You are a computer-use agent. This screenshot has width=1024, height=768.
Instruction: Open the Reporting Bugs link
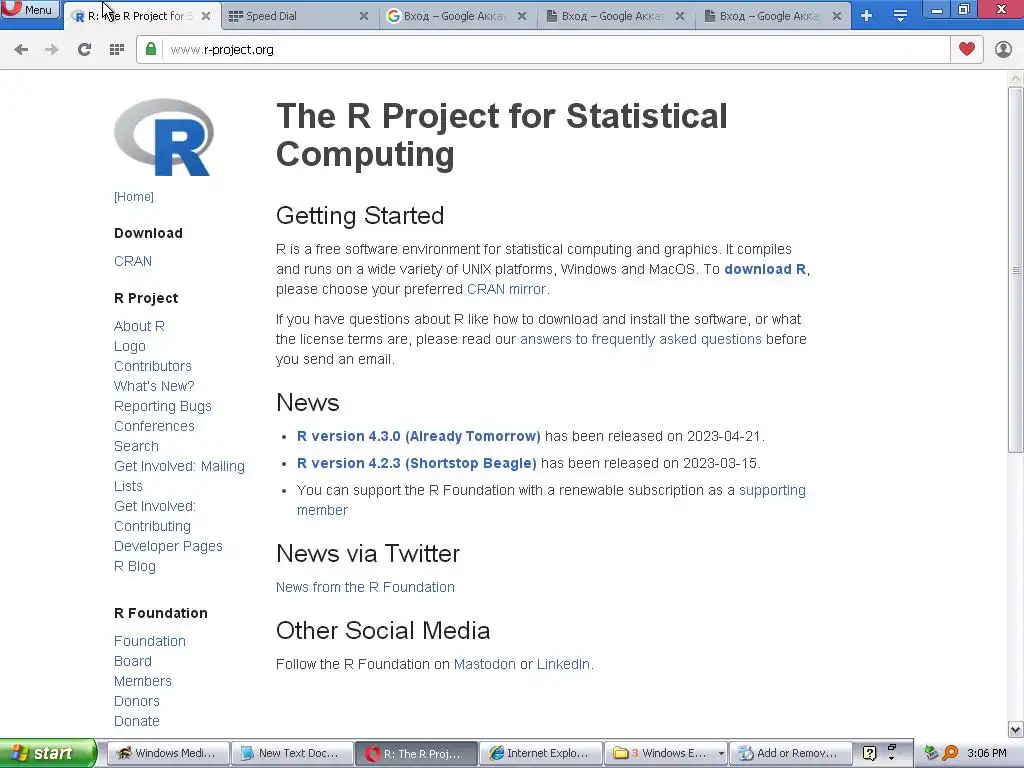163,406
